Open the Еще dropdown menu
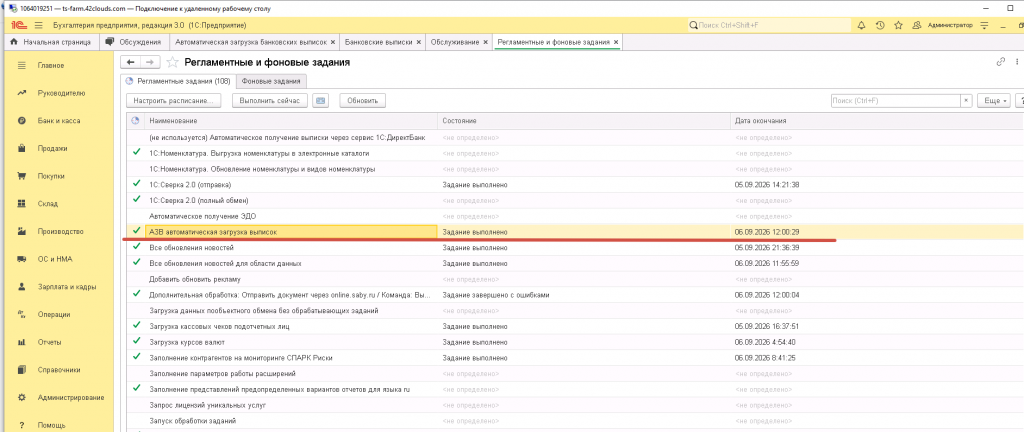 coord(994,101)
